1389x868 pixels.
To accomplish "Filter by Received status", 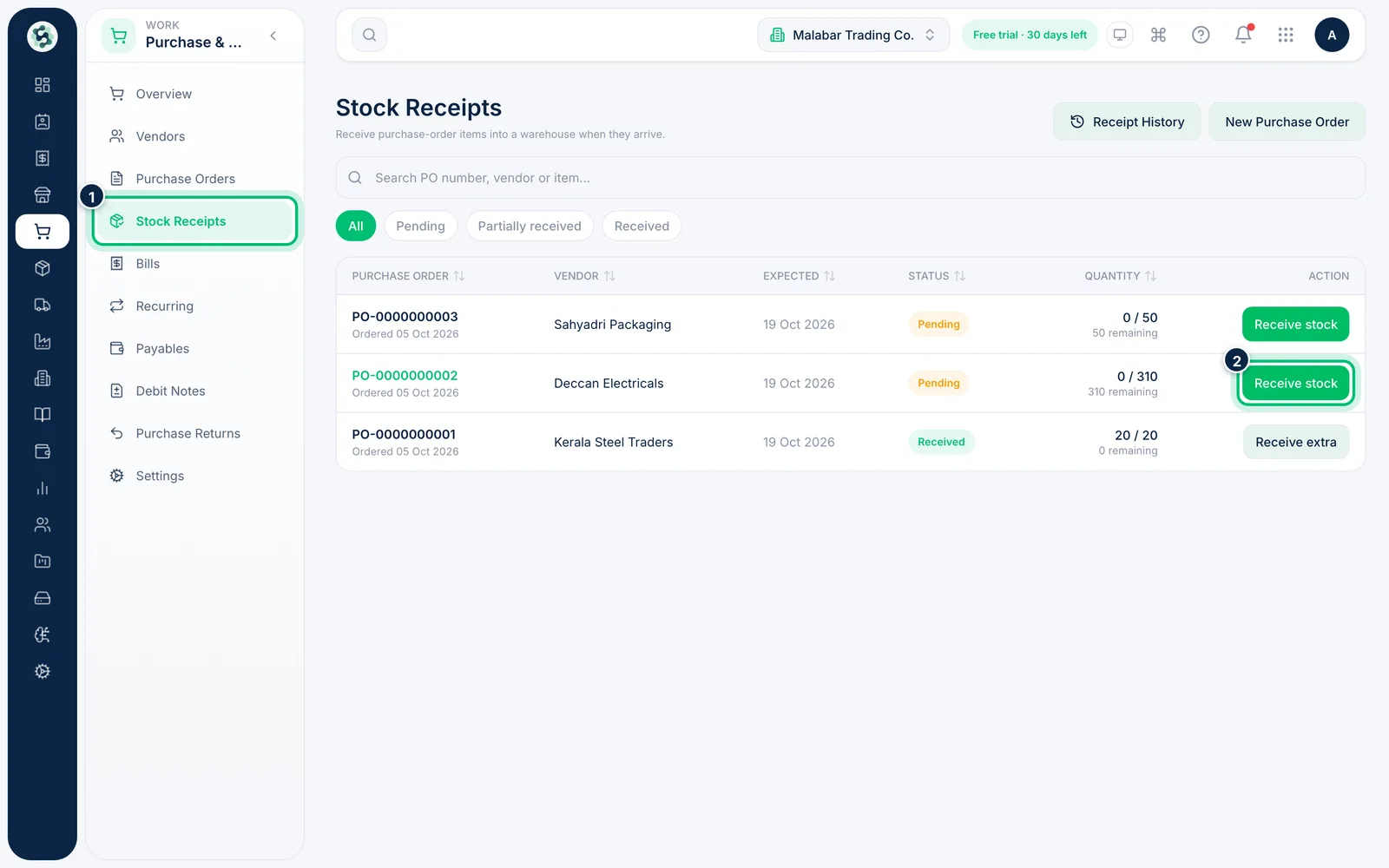I will [x=642, y=226].
